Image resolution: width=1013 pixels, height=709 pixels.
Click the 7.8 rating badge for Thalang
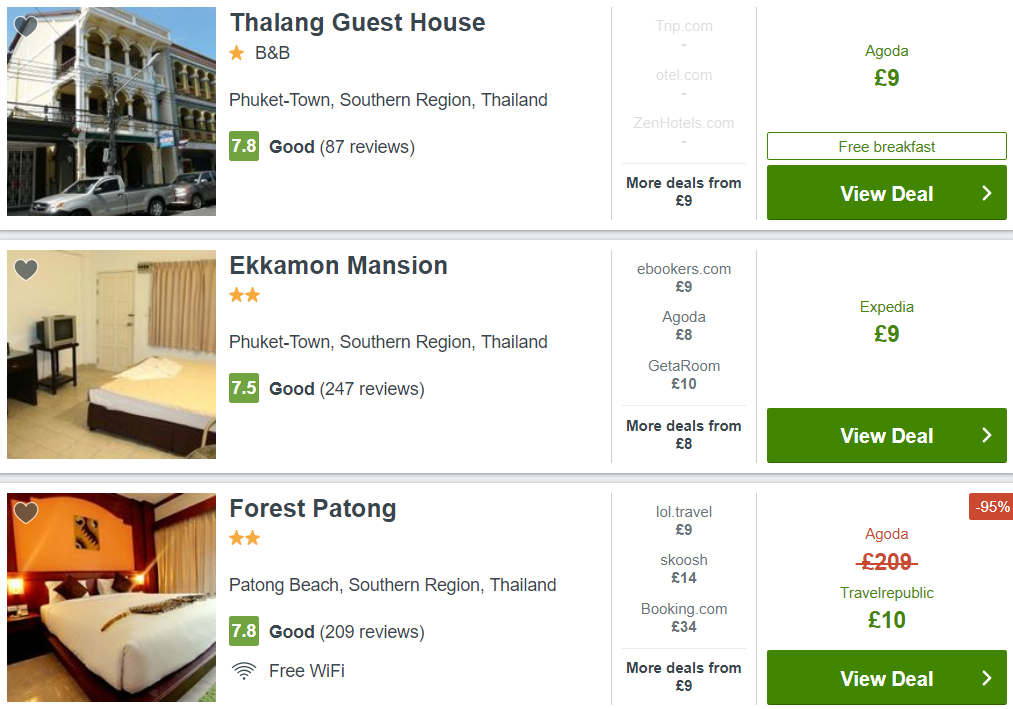tap(244, 146)
